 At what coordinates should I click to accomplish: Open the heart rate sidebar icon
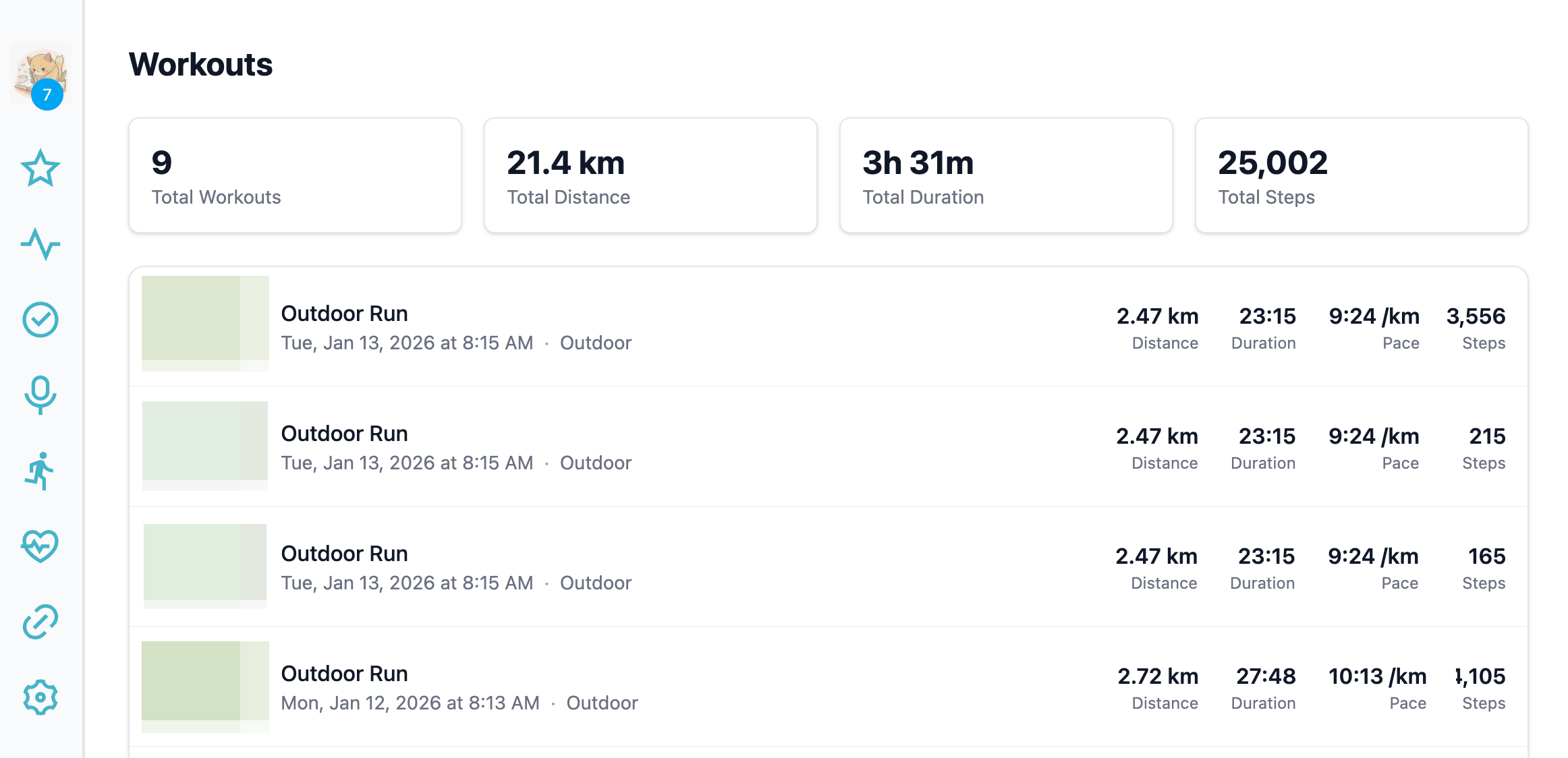pyautogui.click(x=40, y=546)
